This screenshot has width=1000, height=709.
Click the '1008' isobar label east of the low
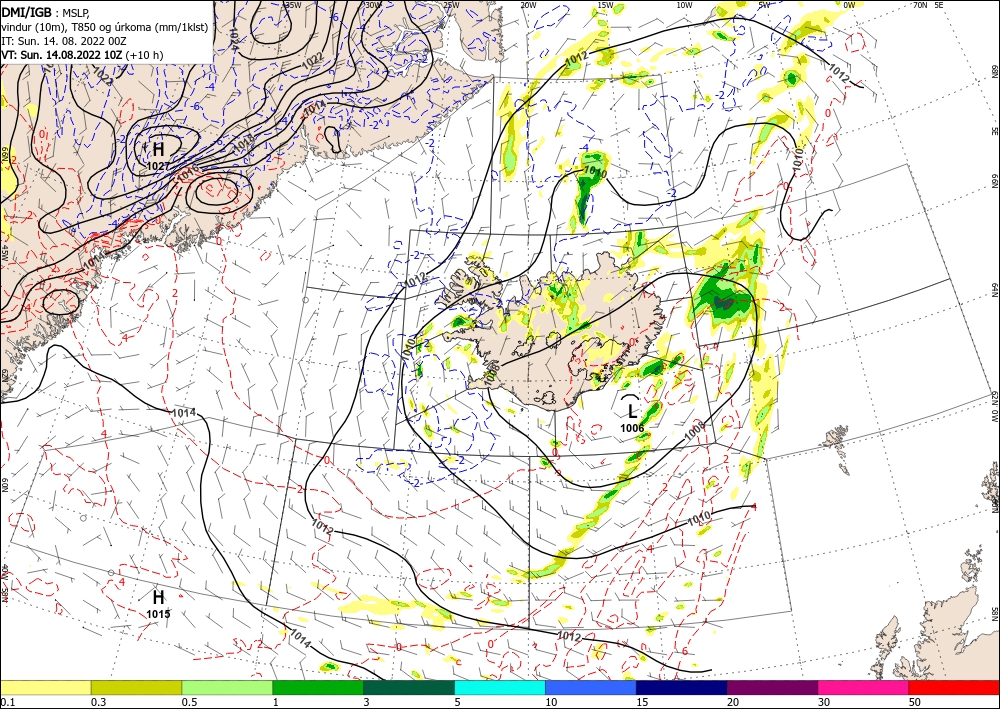coord(695,431)
